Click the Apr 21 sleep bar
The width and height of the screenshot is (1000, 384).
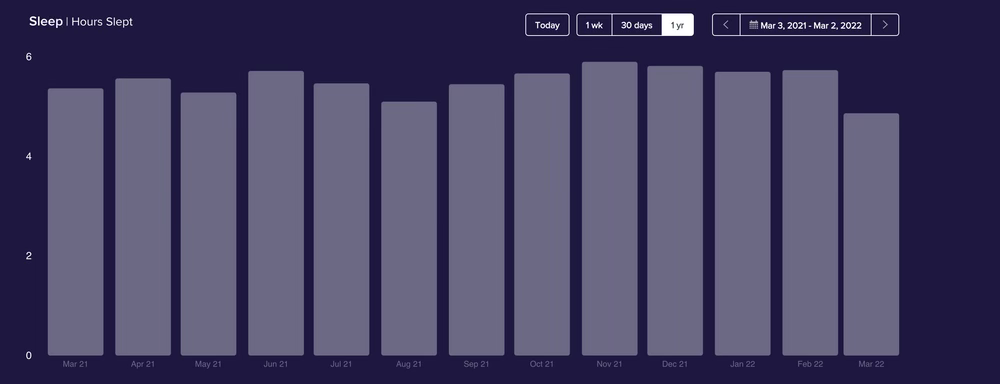143,217
